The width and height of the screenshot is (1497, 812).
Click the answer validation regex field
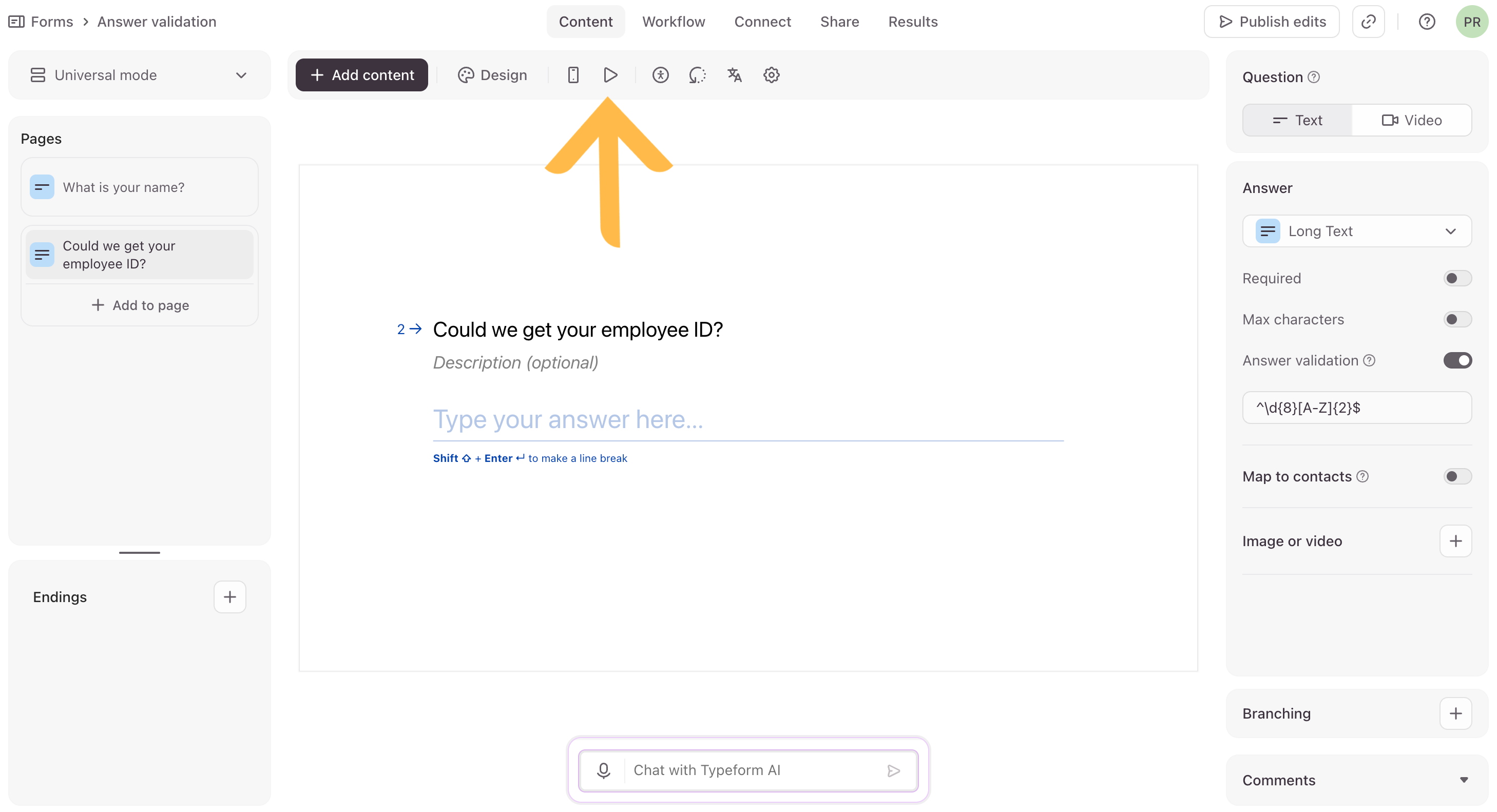tap(1356, 408)
